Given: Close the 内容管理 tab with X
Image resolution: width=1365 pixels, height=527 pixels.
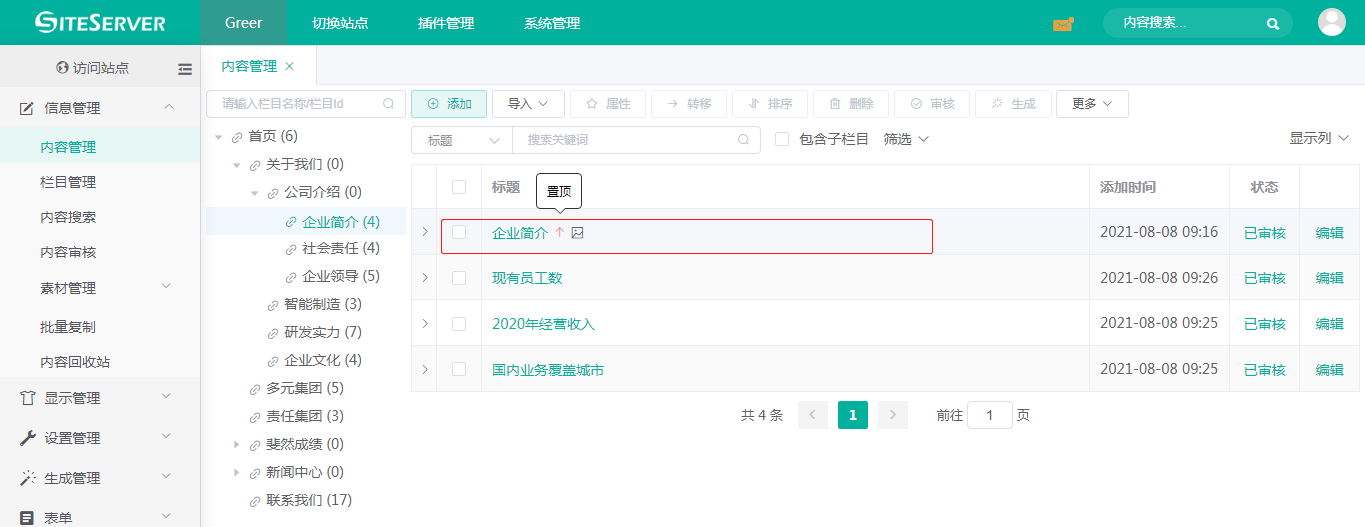Looking at the screenshot, I should pos(290,66).
